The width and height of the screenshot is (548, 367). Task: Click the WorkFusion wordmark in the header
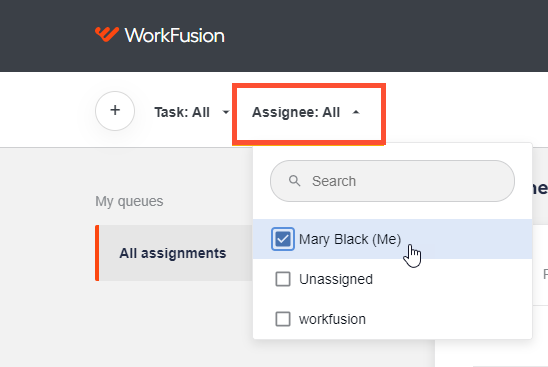pyautogui.click(x=174, y=35)
